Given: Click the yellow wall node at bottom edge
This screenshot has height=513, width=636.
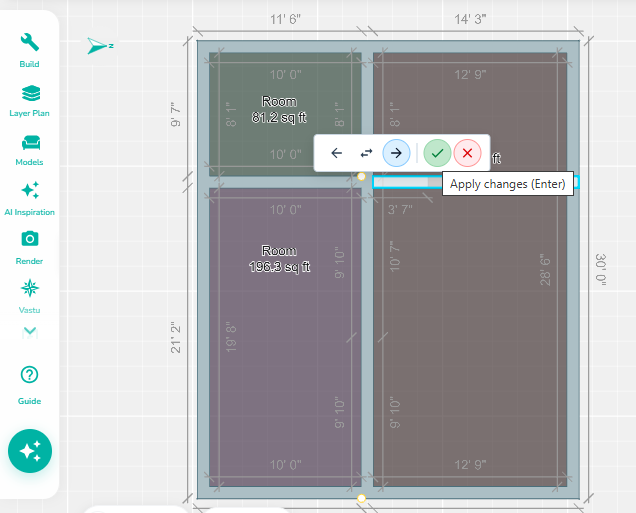Looking at the screenshot, I should [361, 498].
